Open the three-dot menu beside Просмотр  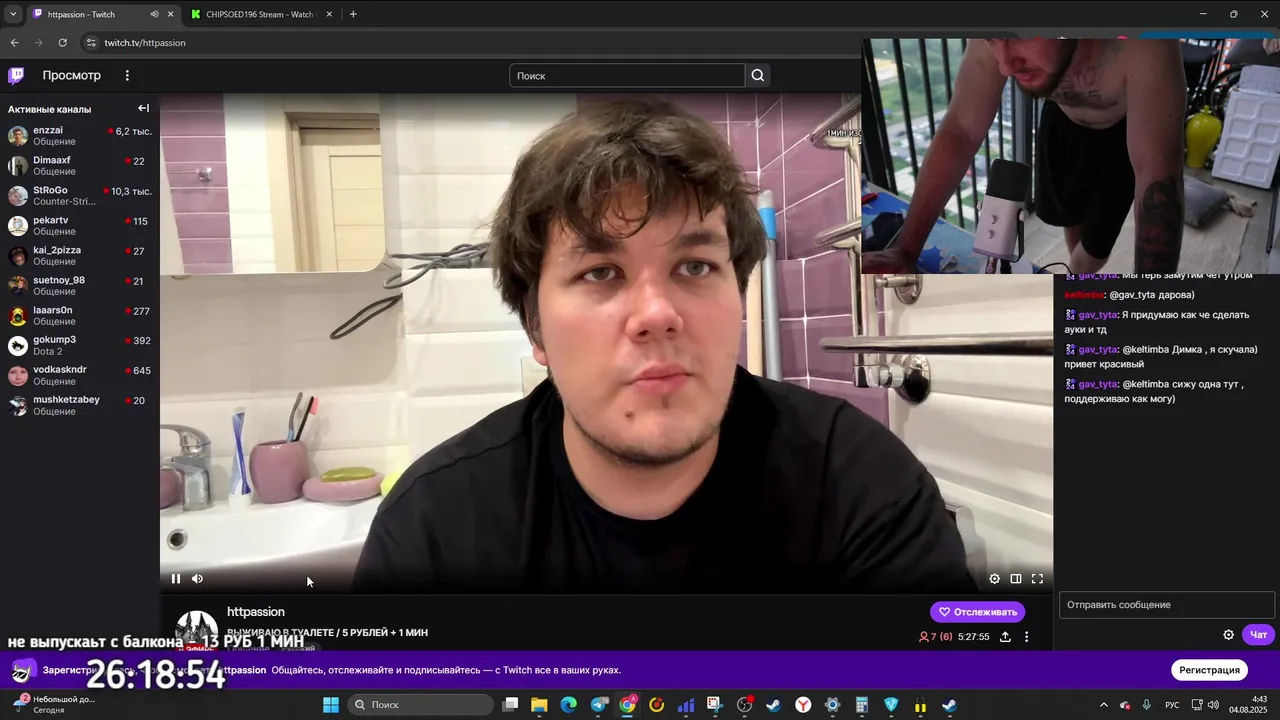(x=127, y=75)
